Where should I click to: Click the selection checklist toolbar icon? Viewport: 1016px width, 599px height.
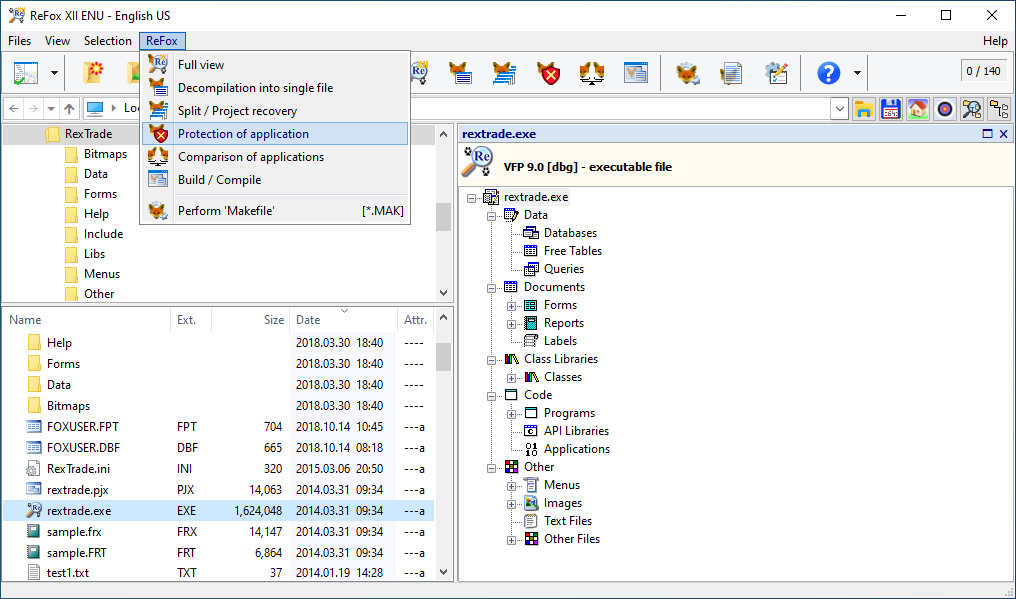click(25, 73)
